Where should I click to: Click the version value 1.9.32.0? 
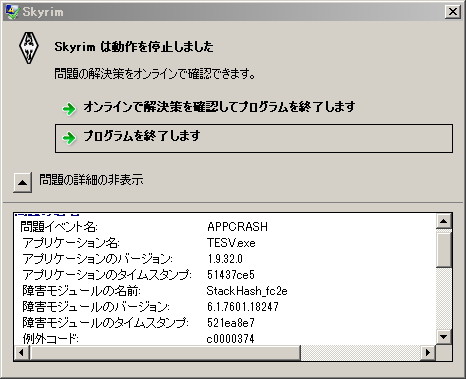tap(225, 259)
